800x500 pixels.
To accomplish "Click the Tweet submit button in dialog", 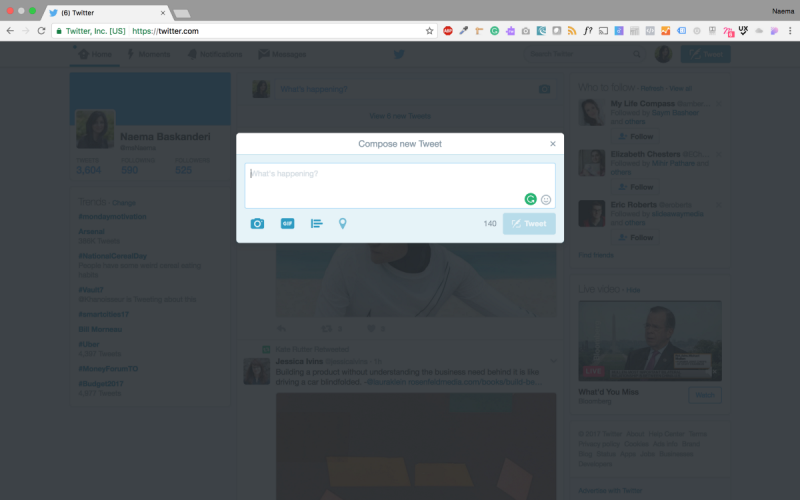I will click(x=529, y=223).
